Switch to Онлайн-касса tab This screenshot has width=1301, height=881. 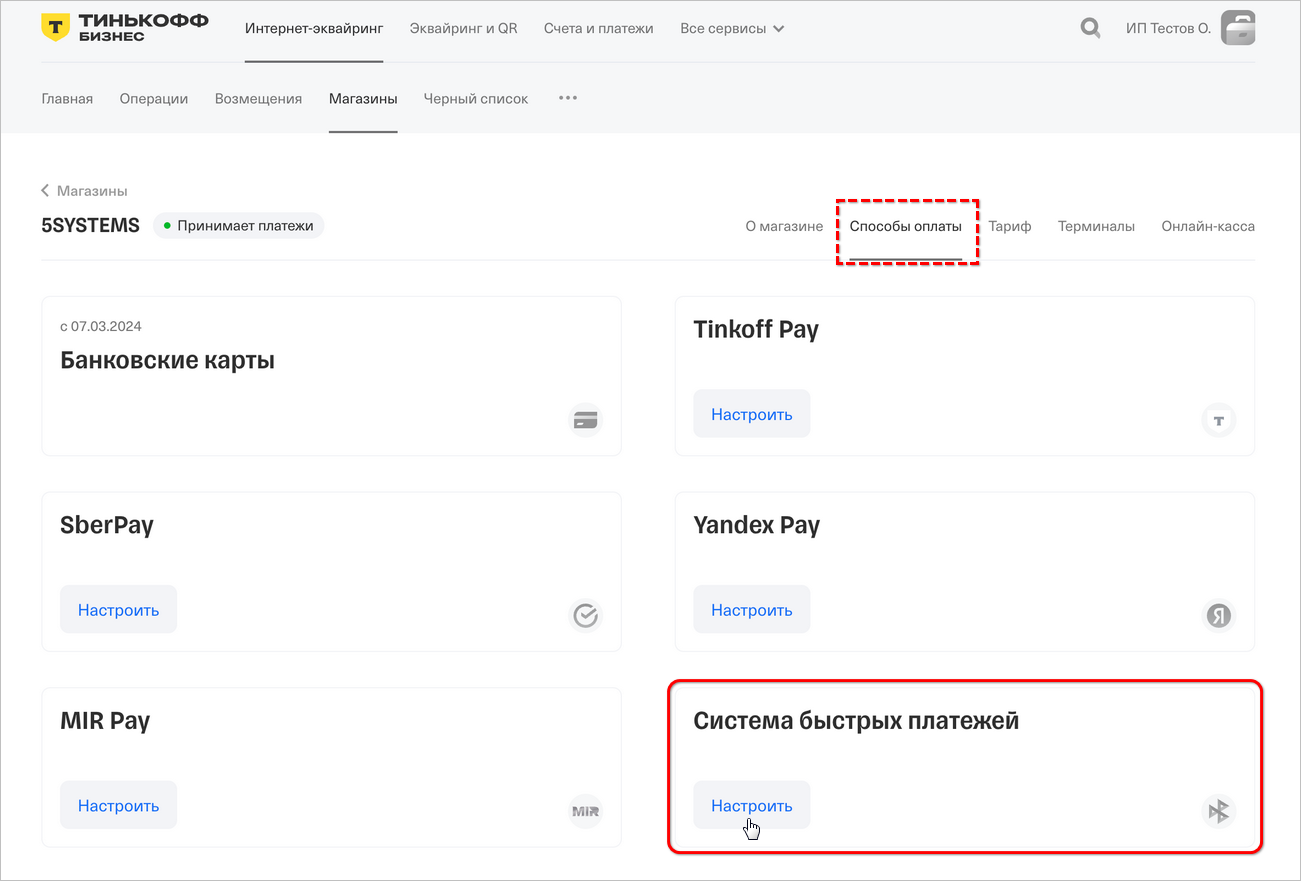click(x=1208, y=226)
